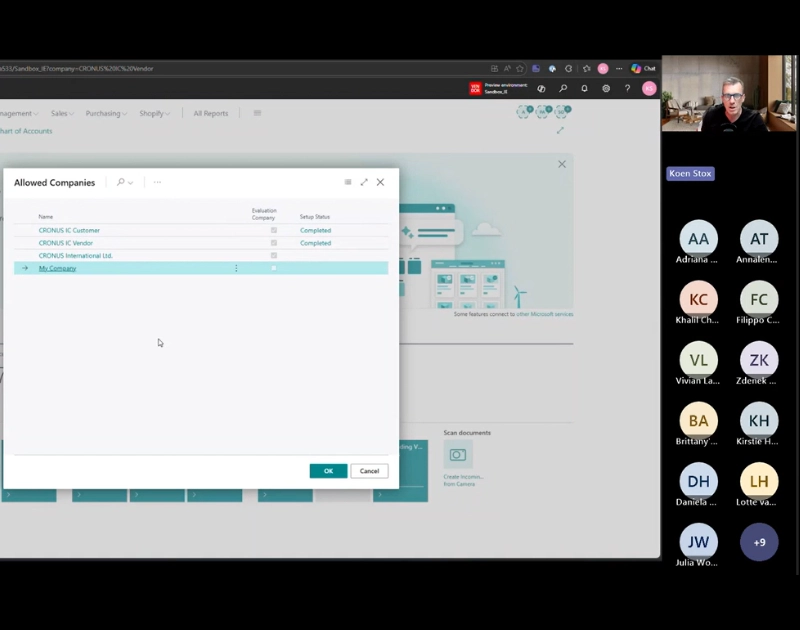Open more options ellipsis in Allowed Companies
The width and height of the screenshot is (800, 630).
pos(157,182)
